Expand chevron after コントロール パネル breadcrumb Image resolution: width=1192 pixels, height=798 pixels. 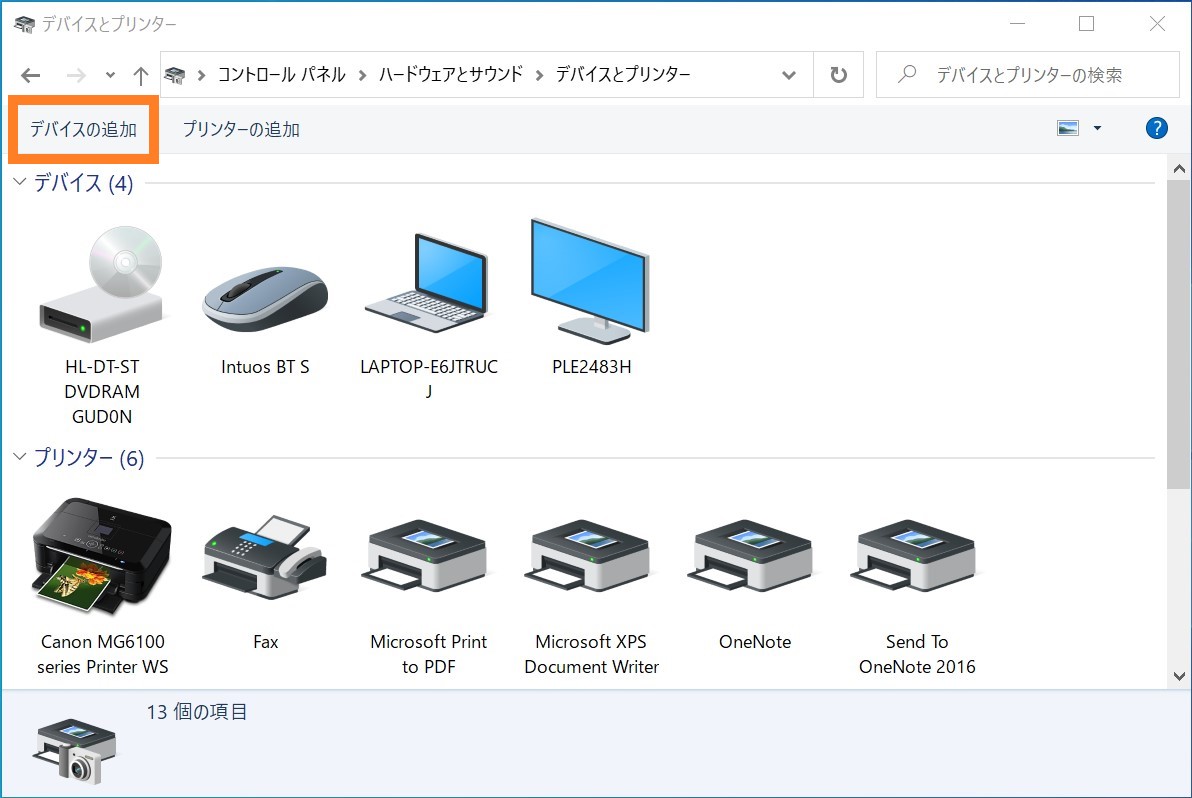pos(363,74)
